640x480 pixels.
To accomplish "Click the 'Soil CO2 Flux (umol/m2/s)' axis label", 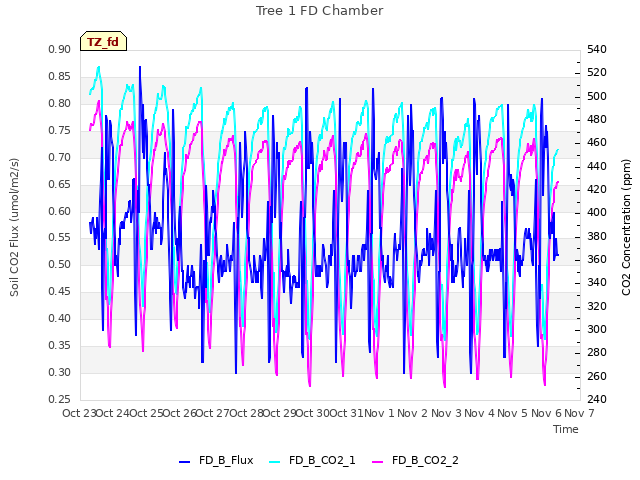I will (14, 227).
